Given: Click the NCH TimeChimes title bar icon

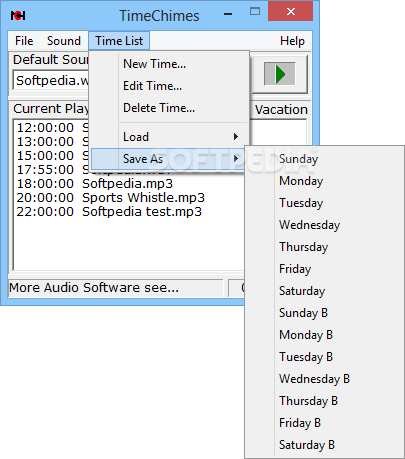Looking at the screenshot, I should (18, 15).
